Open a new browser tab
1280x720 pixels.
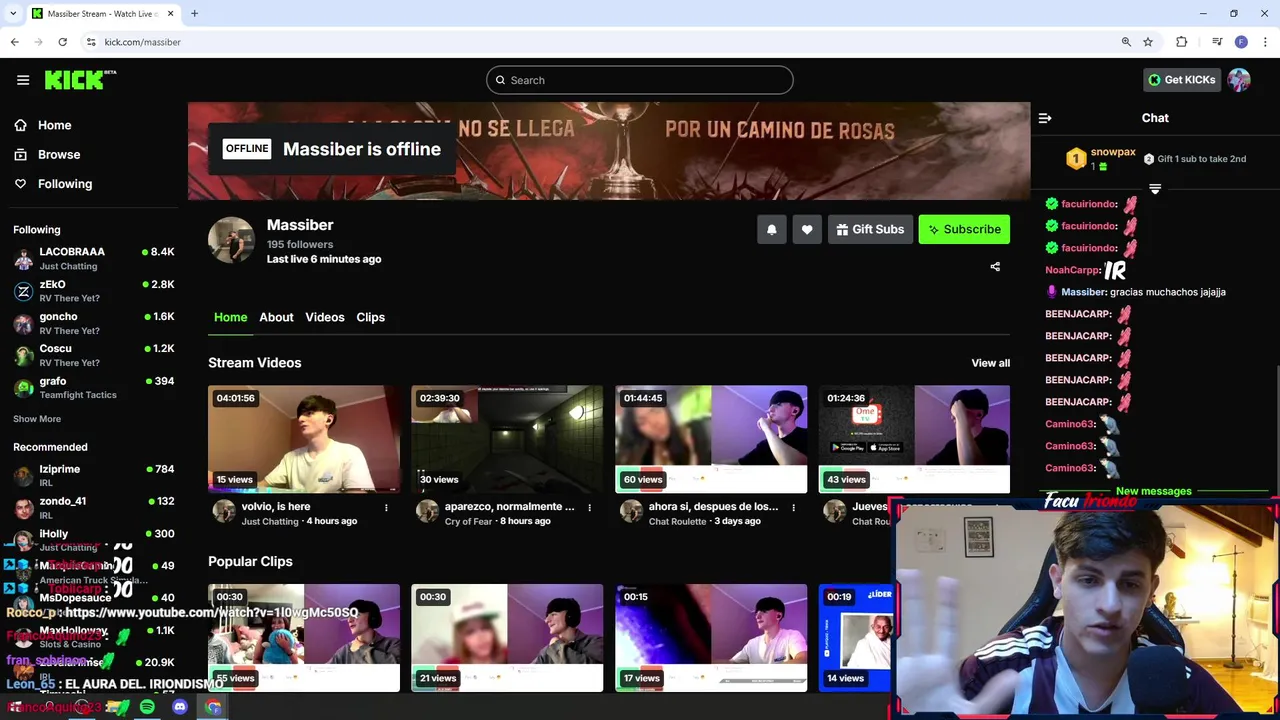click(194, 13)
